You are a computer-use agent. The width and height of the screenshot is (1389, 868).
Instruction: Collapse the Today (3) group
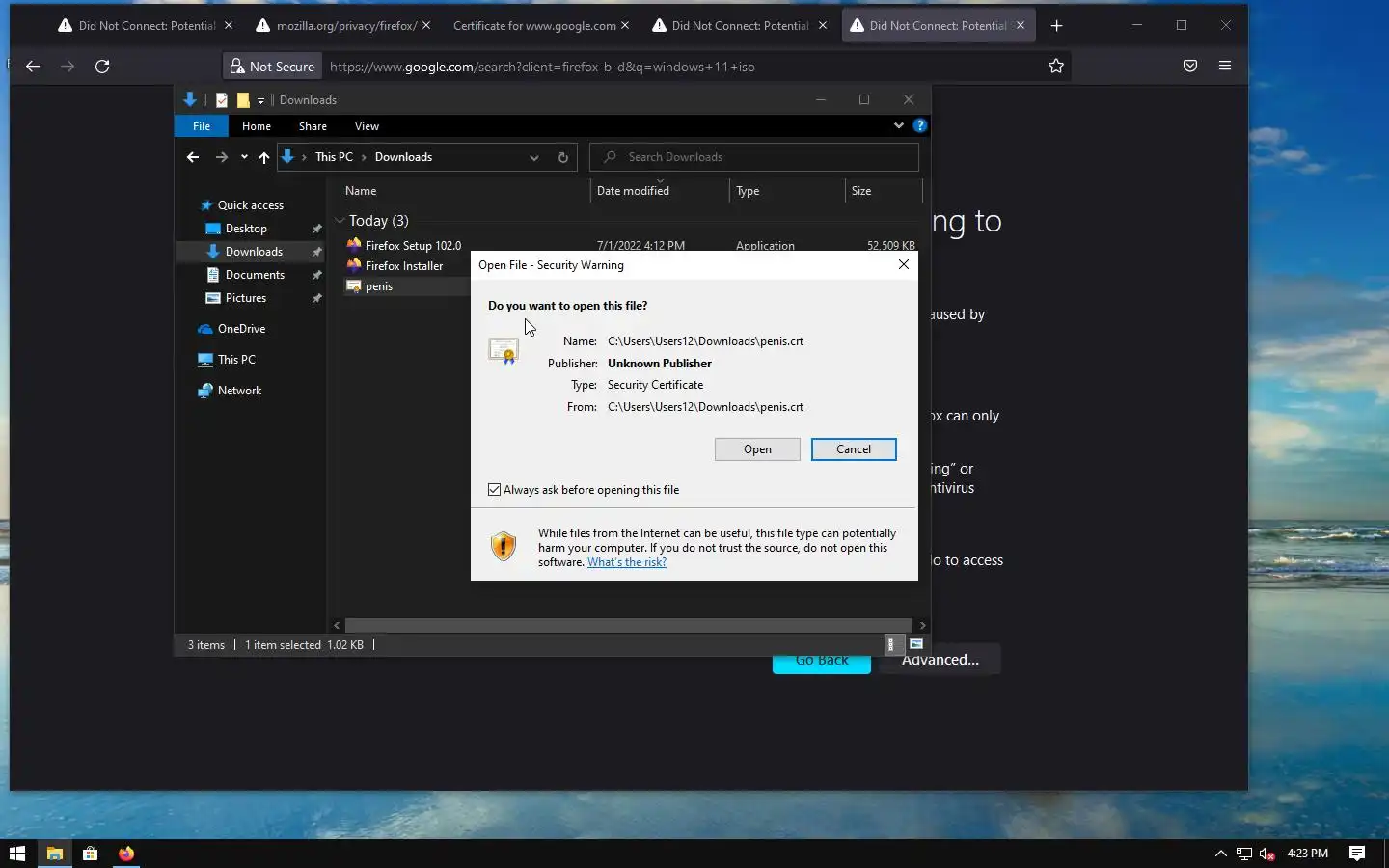tap(340, 221)
